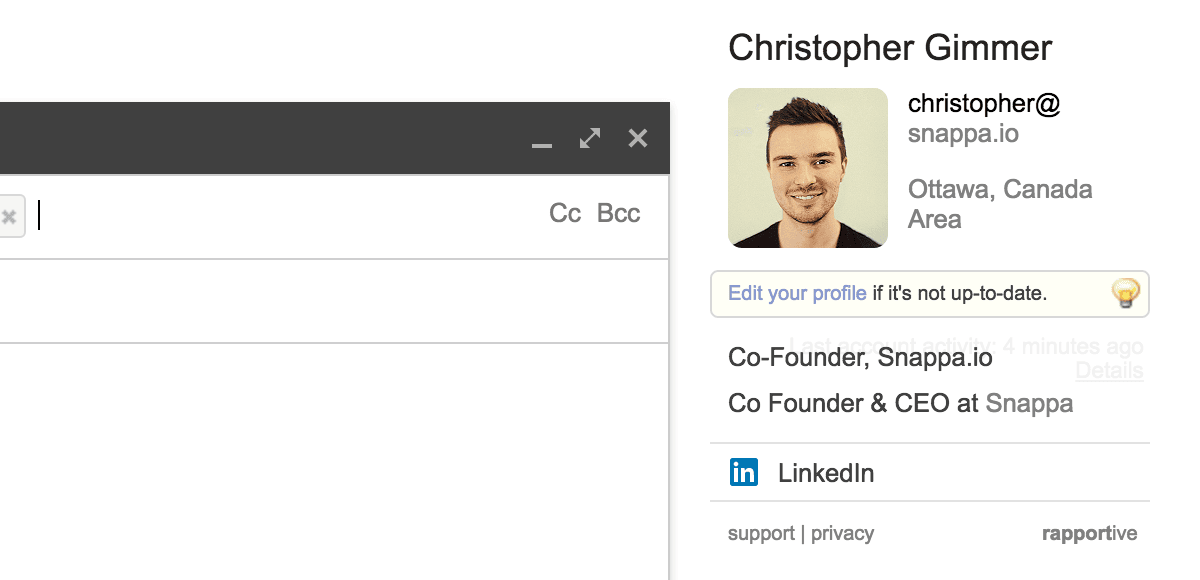
Task: Focus the Subject line field
Action: 334,301
